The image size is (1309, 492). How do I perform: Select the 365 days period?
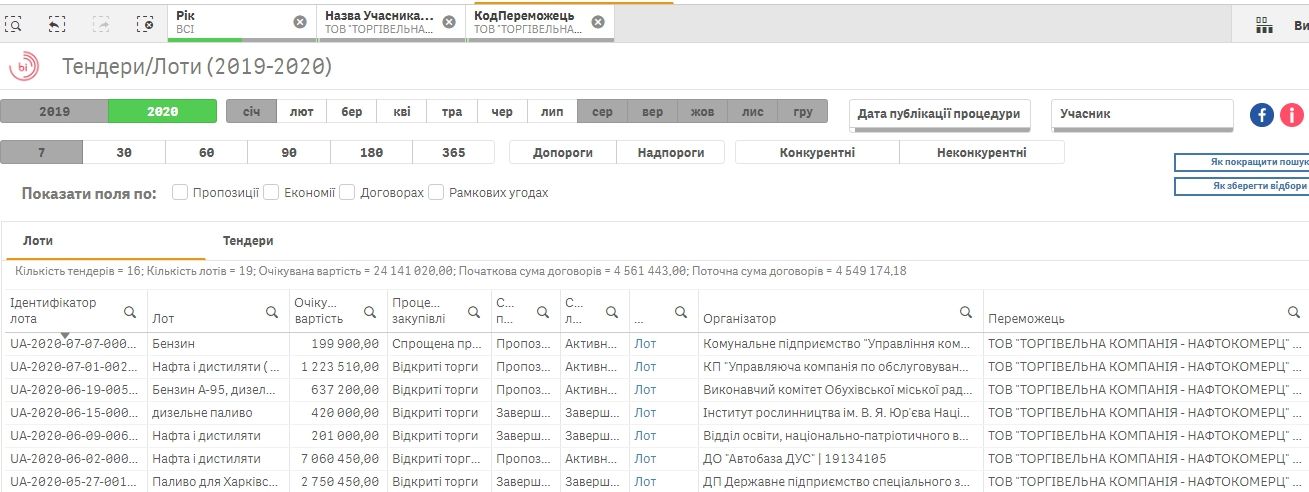click(x=453, y=152)
